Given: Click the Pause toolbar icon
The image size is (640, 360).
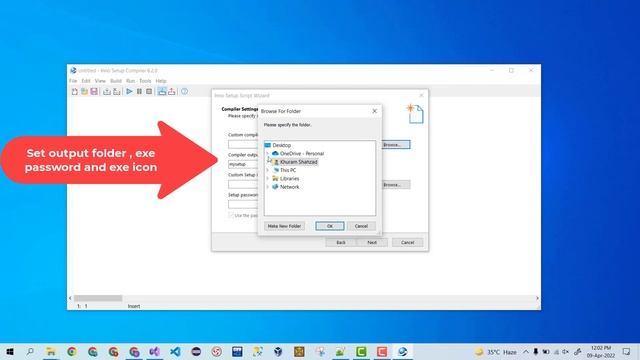Looking at the screenshot, I should 139,91.
